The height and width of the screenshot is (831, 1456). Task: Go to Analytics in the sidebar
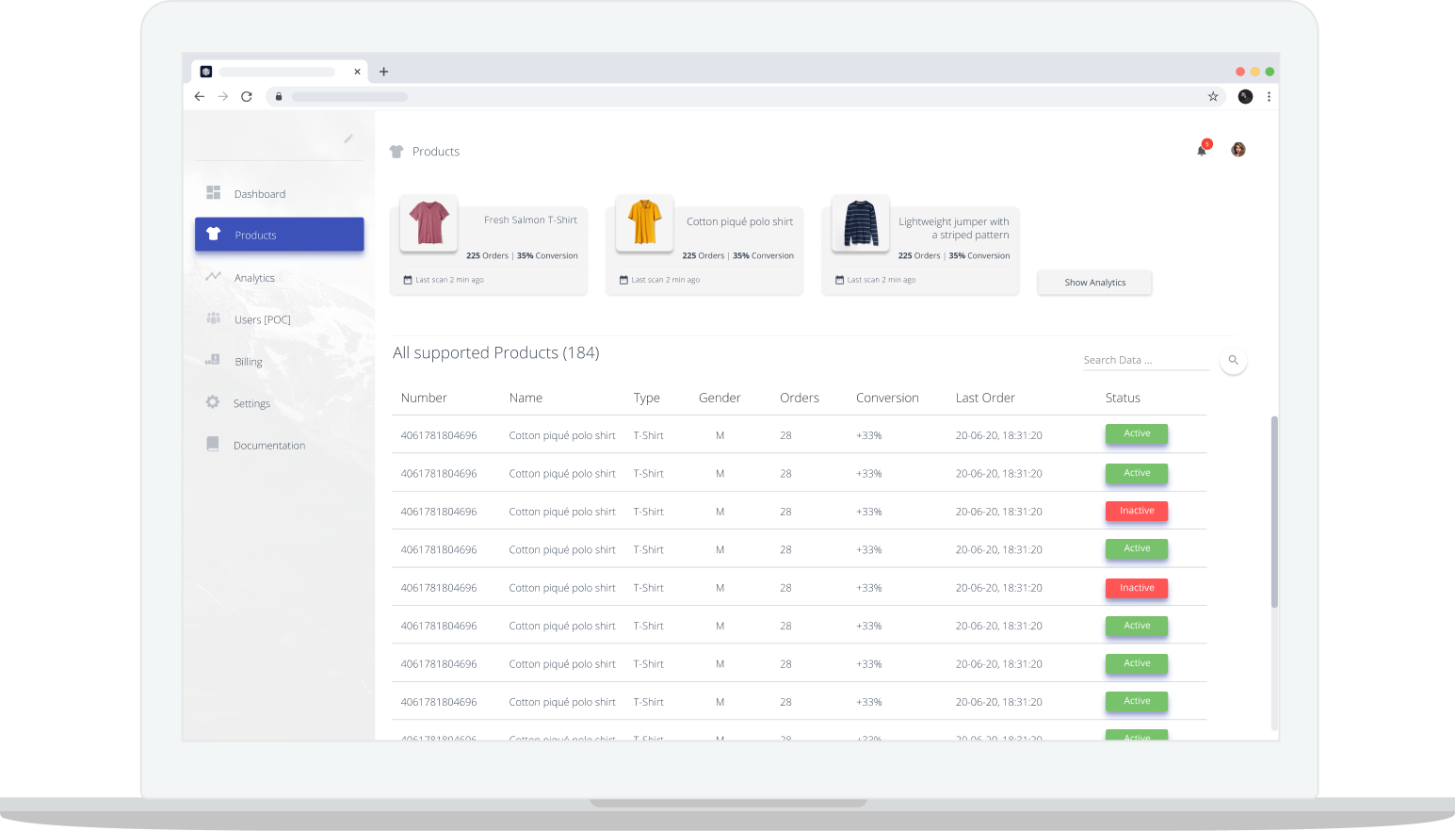[254, 278]
